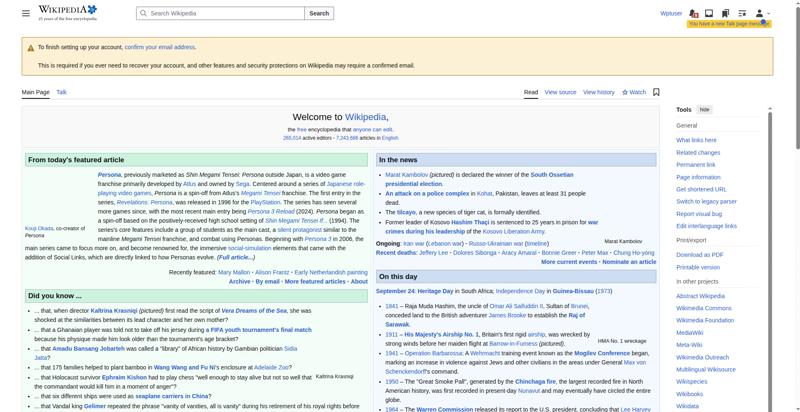Click the new Talk page message notice
This screenshot has width=800, height=412.
tap(729, 24)
